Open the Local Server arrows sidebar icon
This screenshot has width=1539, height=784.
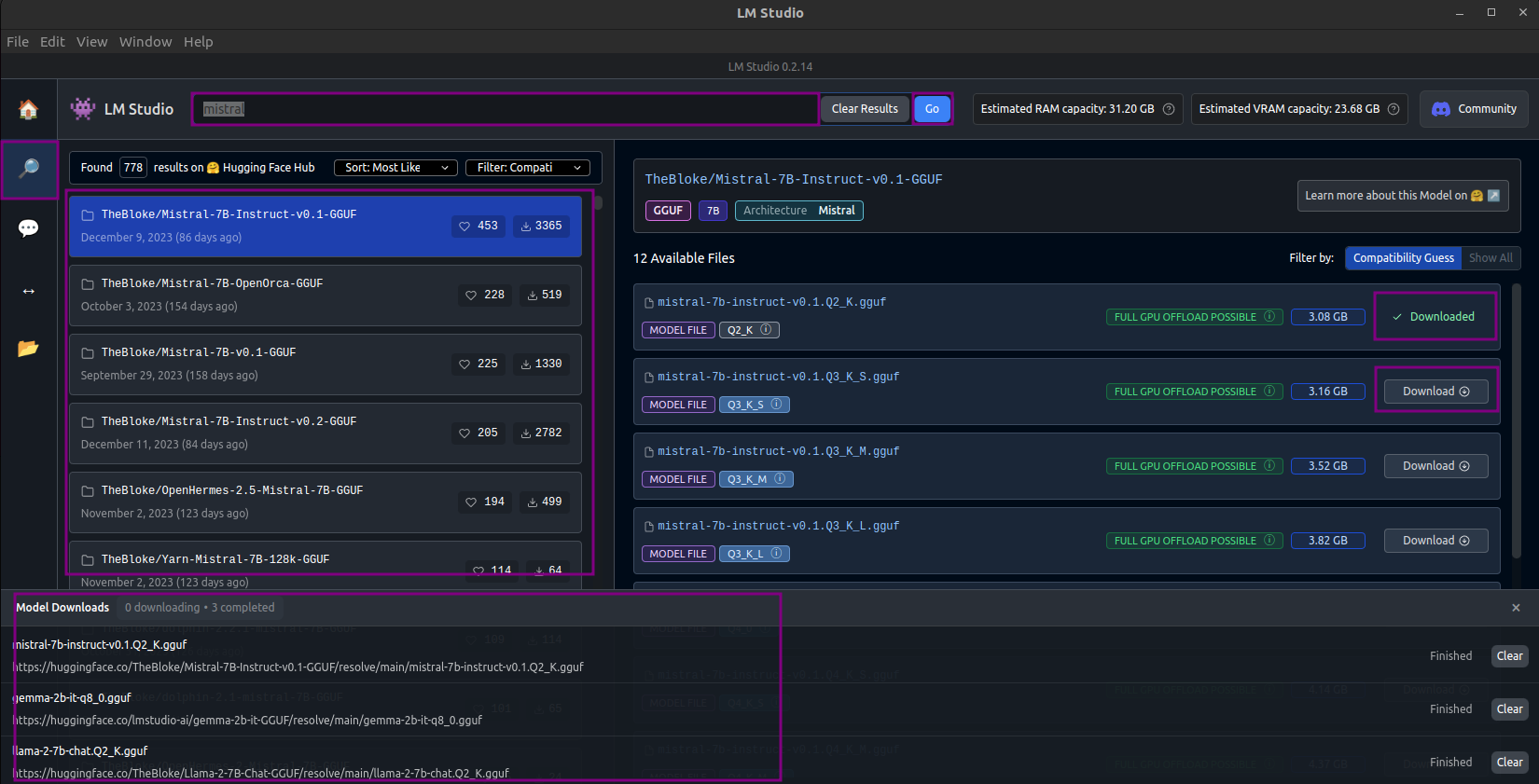point(29,292)
